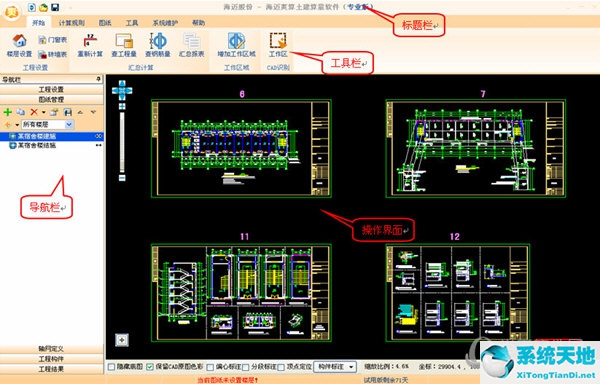Click the vertical zoom slider in canvas

122,142
